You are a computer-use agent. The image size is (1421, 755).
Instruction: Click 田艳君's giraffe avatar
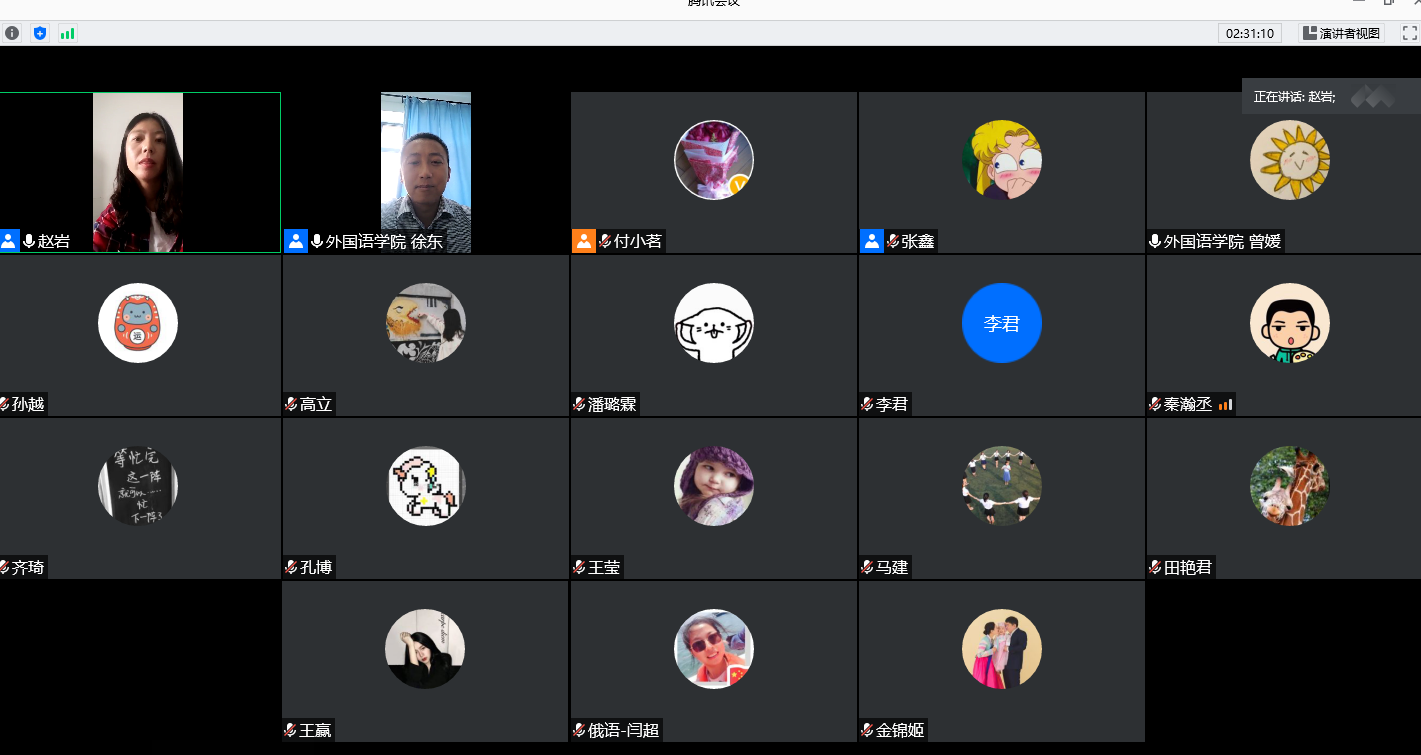click(1290, 486)
